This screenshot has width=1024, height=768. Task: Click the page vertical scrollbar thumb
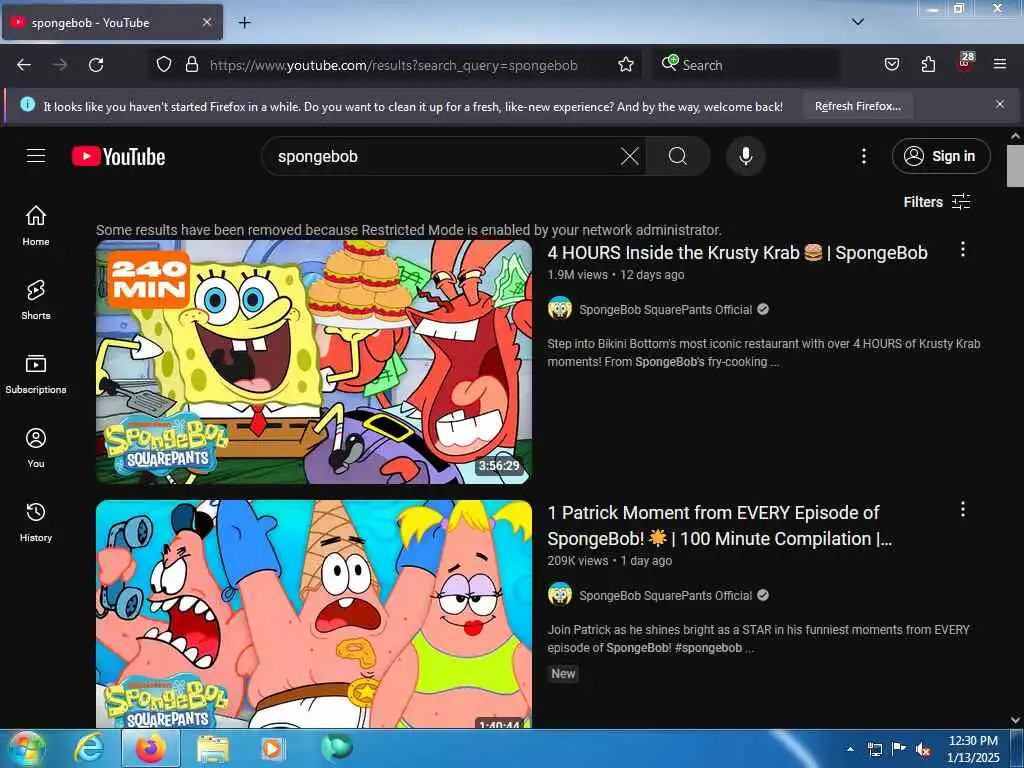coord(1015,166)
